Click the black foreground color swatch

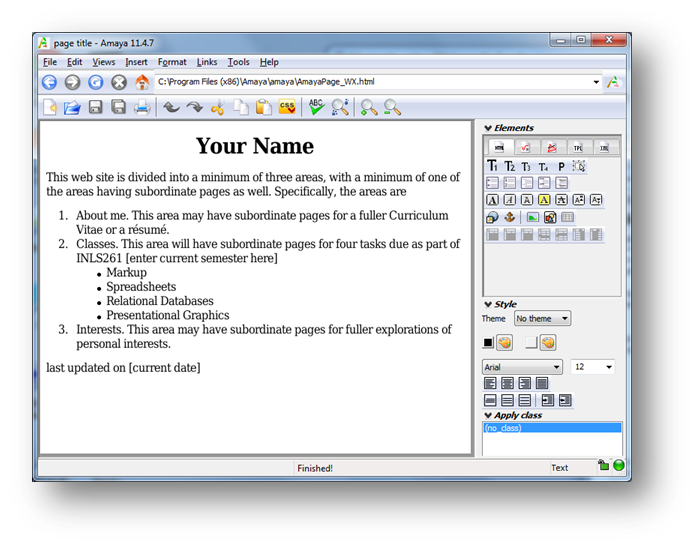coord(488,343)
